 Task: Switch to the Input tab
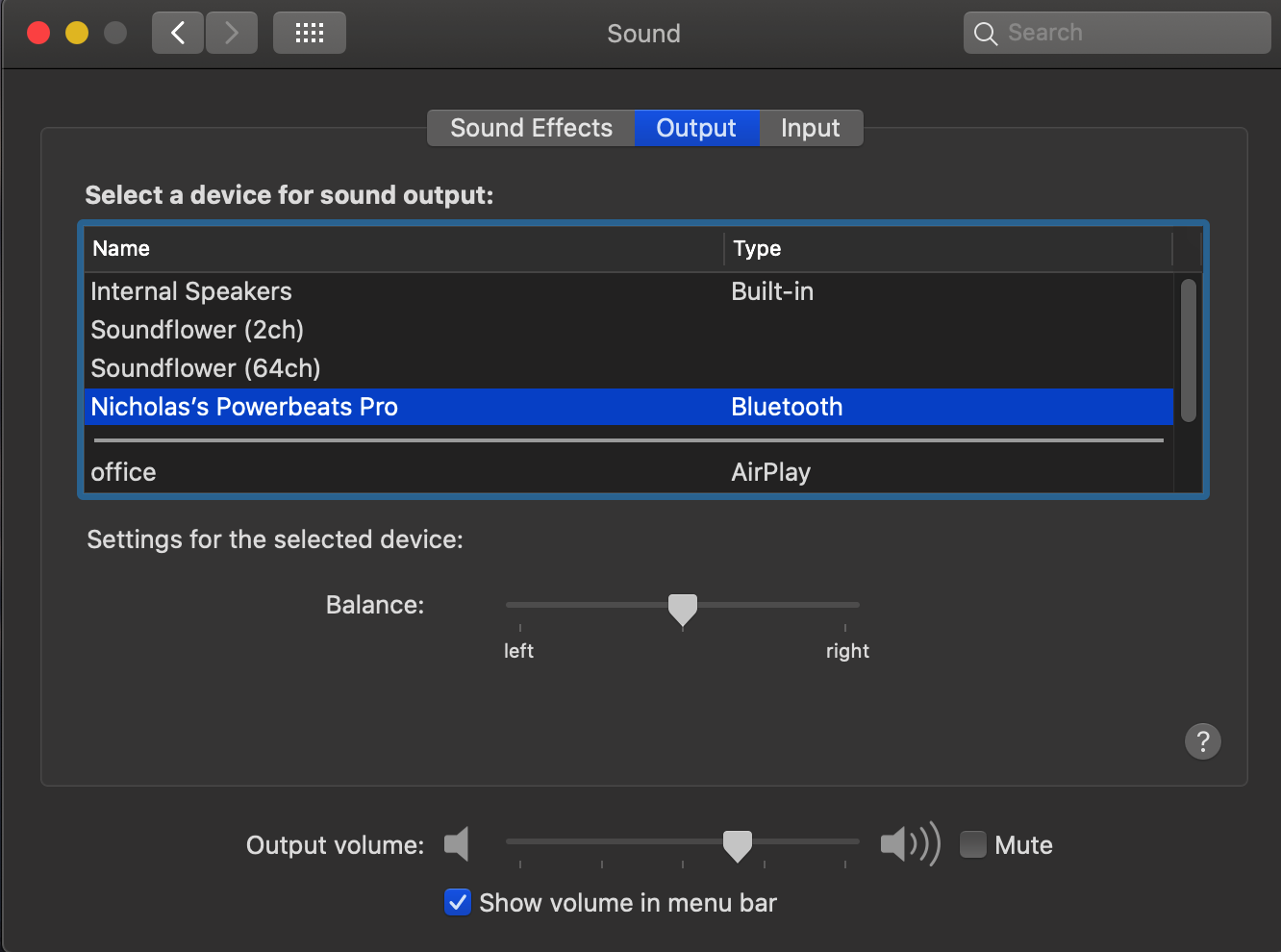pyautogui.click(x=810, y=128)
